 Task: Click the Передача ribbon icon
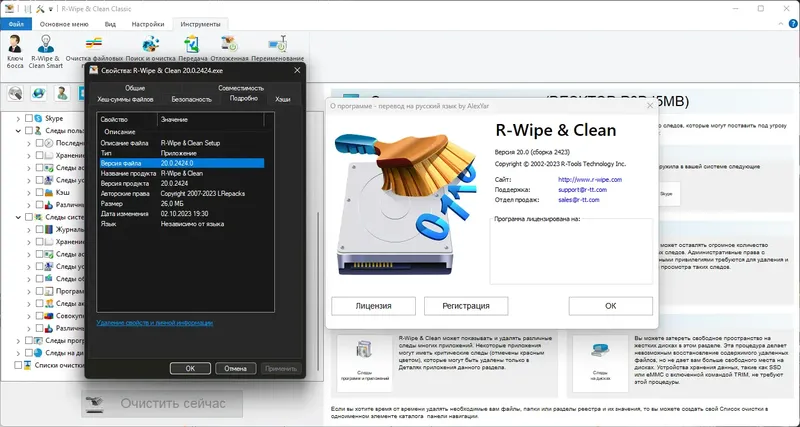pyautogui.click(x=192, y=44)
